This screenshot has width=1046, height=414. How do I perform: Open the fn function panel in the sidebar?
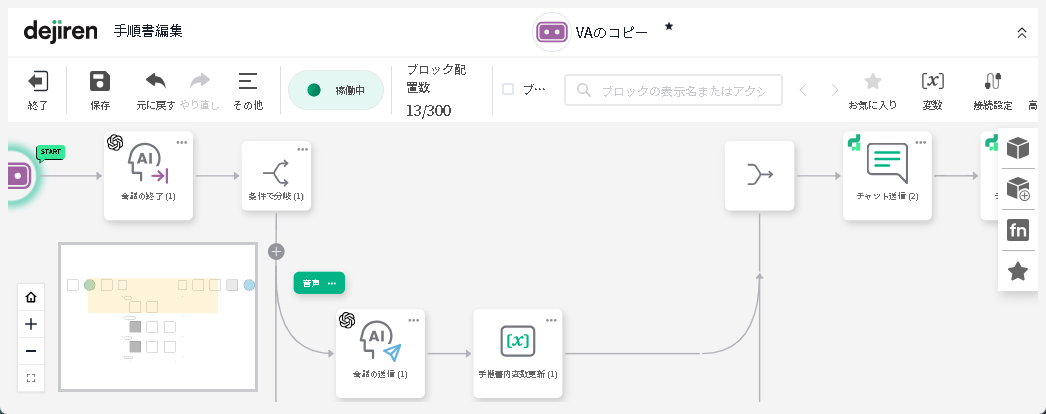pos(1018,231)
